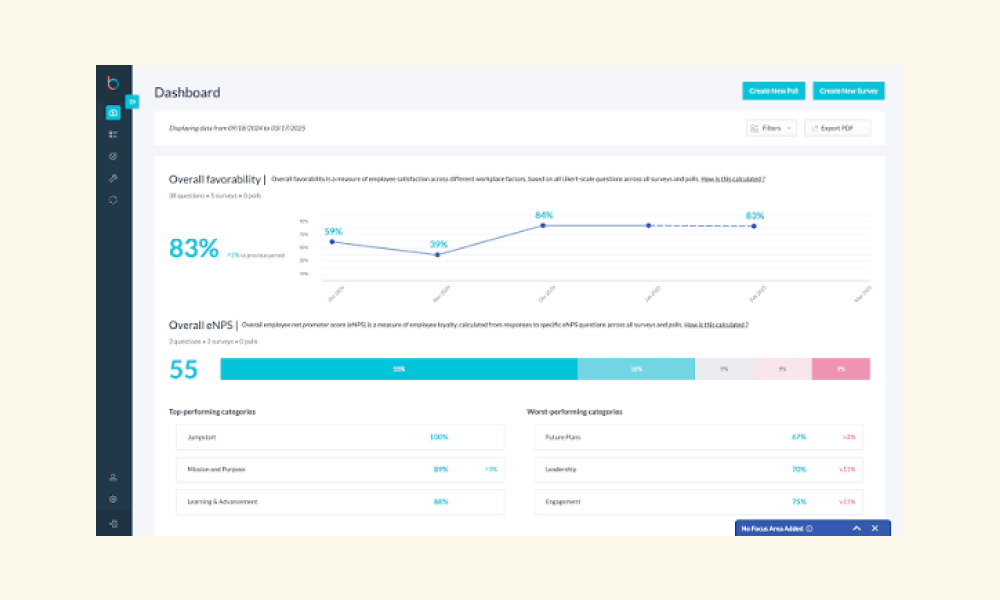Image resolution: width=1000 pixels, height=600 pixels.
Task: Click the Create New Survey button
Action: [848, 91]
